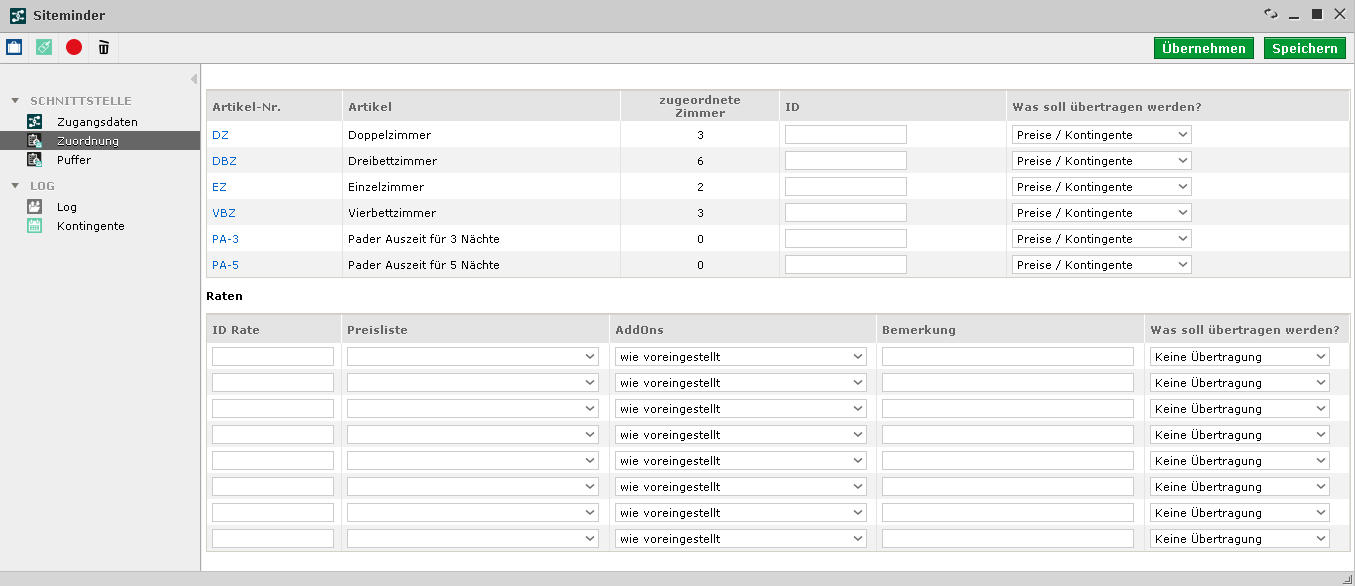This screenshot has width=1355, height=586.
Task: Click the ID field for Pader Auszeit 3 Nächte
Action: click(x=846, y=239)
